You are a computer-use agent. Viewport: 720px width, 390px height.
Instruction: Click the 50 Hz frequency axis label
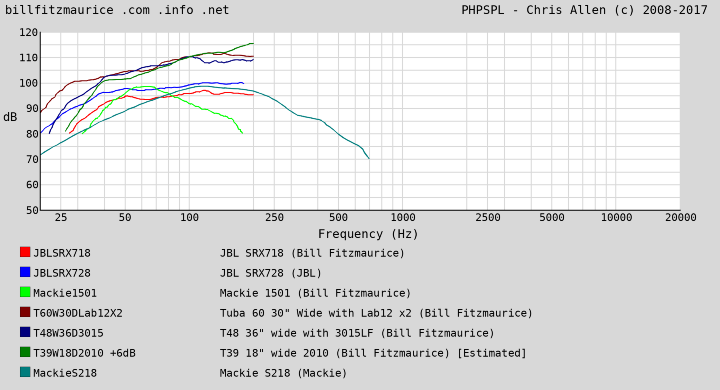(125, 217)
